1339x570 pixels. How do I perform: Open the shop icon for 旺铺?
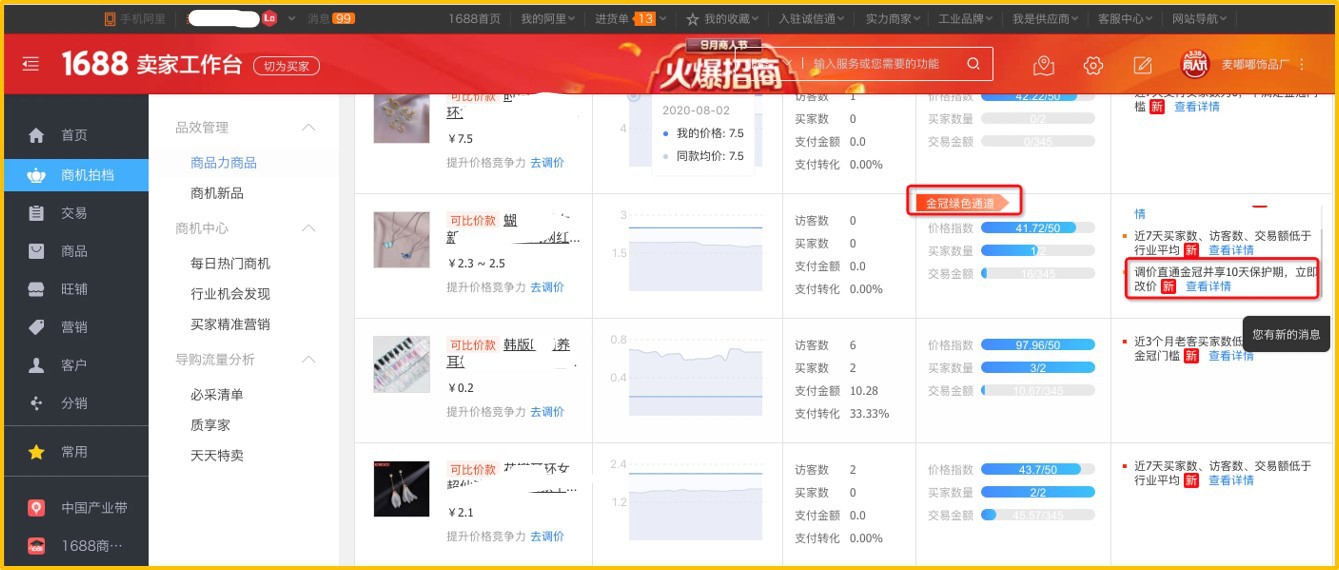coord(37,289)
